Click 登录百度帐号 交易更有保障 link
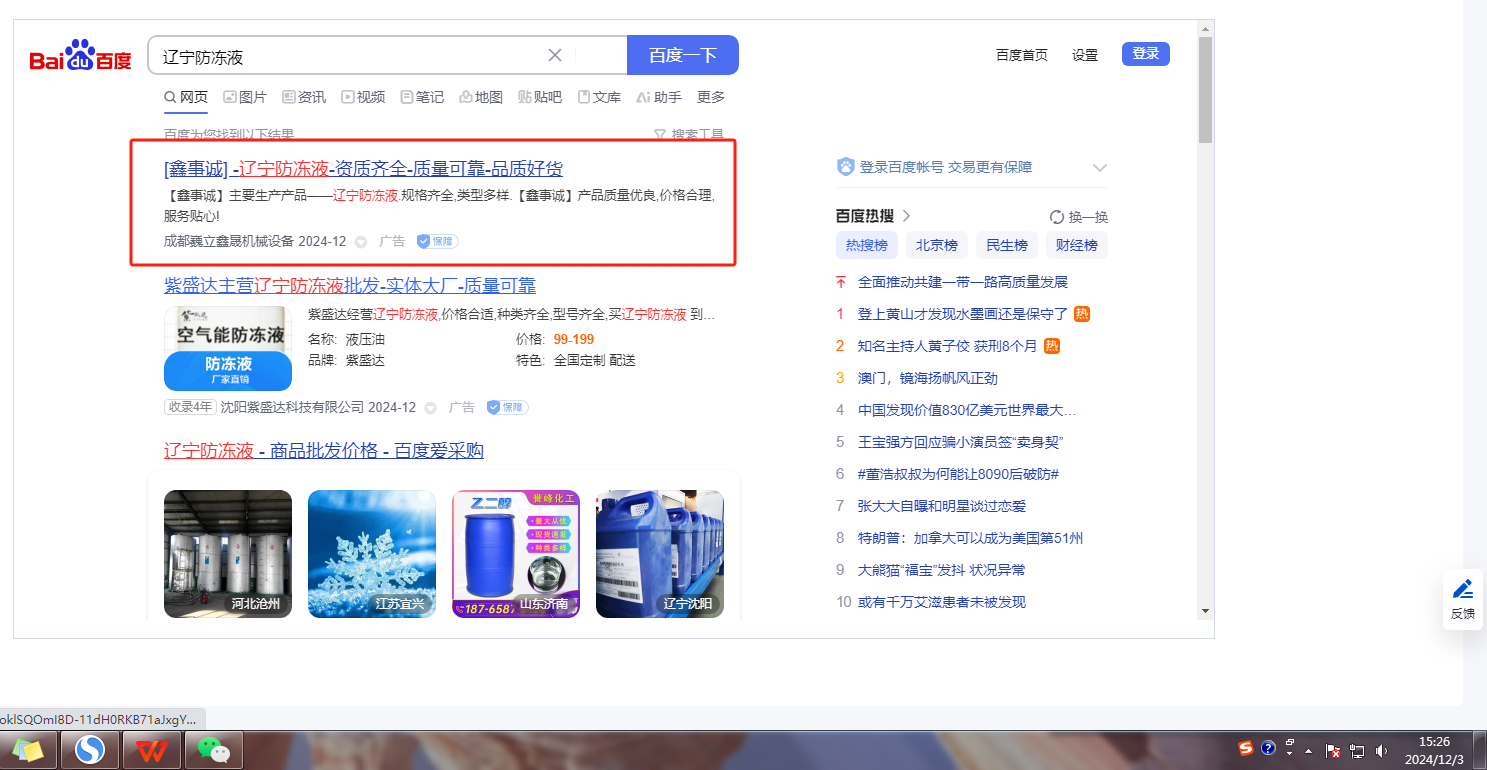This screenshot has width=1487, height=770. coord(946,167)
